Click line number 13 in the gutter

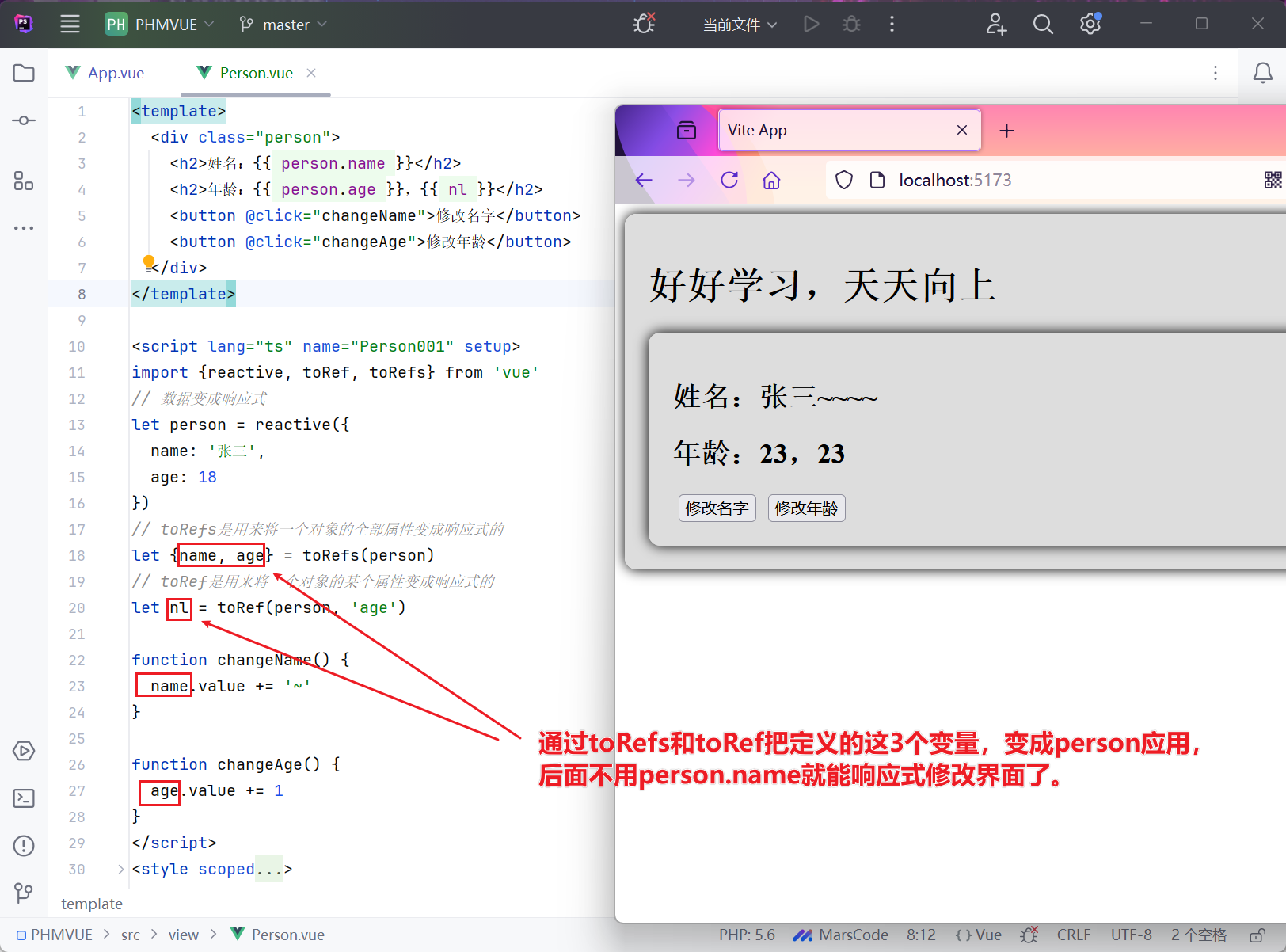tap(77, 425)
